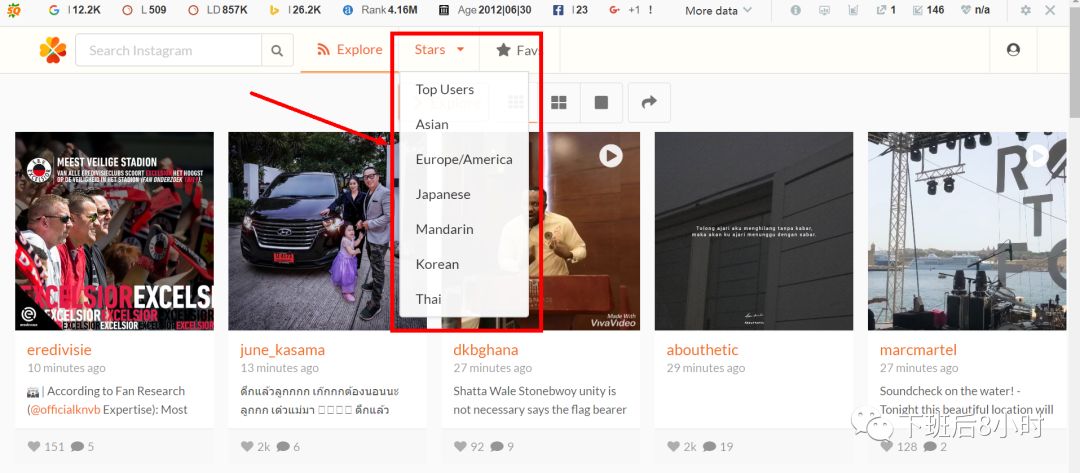Click the SEOquake page info icon
Screen dimensions: 1080x473
click(x=796, y=10)
